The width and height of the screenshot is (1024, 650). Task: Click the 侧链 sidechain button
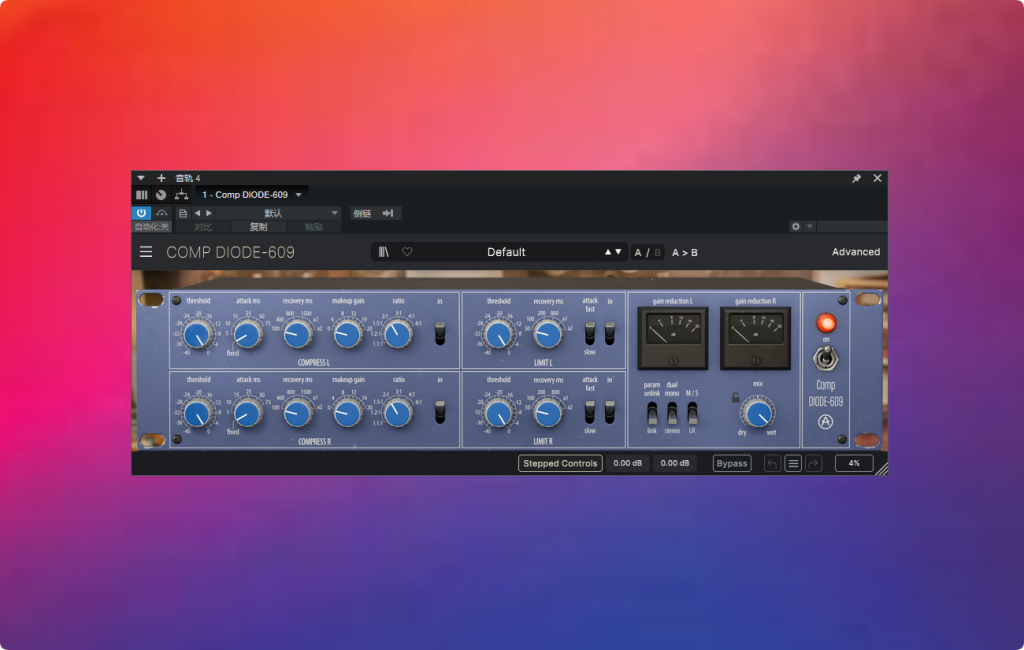click(x=362, y=213)
